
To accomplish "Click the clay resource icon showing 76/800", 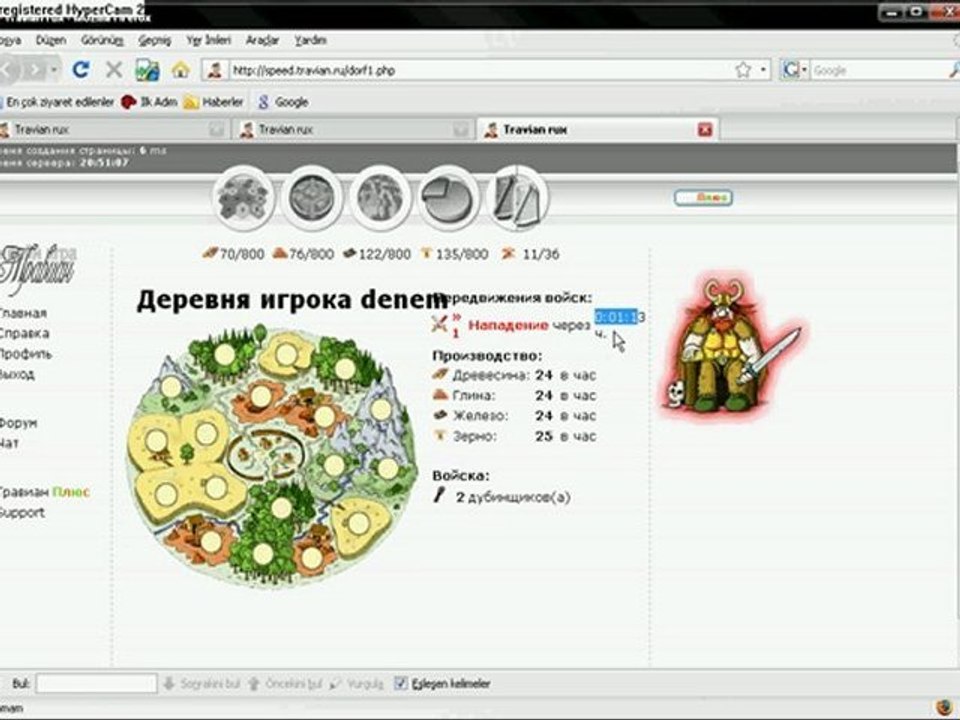I will pos(280,253).
